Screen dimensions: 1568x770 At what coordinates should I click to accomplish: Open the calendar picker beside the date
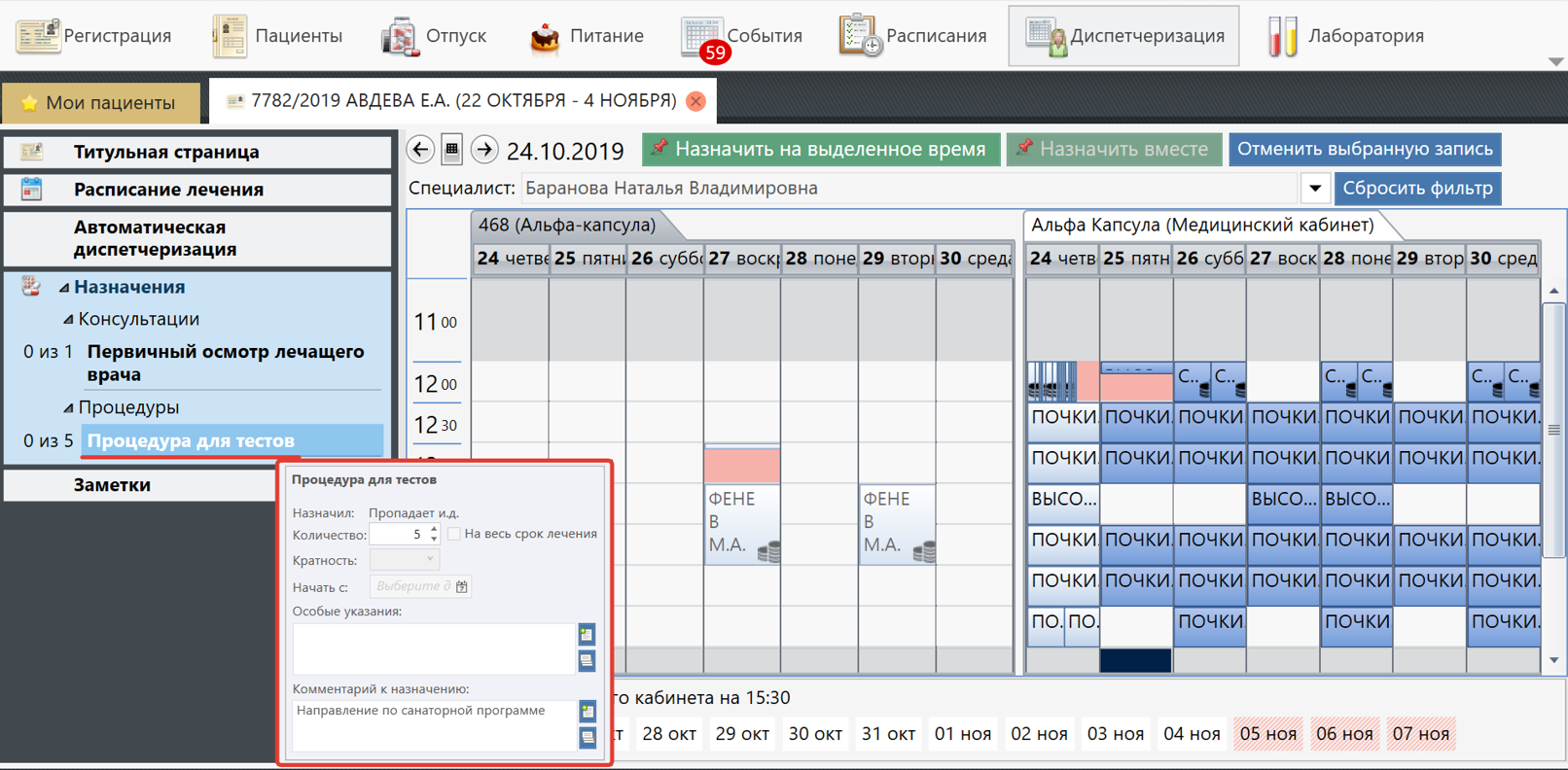[x=452, y=150]
